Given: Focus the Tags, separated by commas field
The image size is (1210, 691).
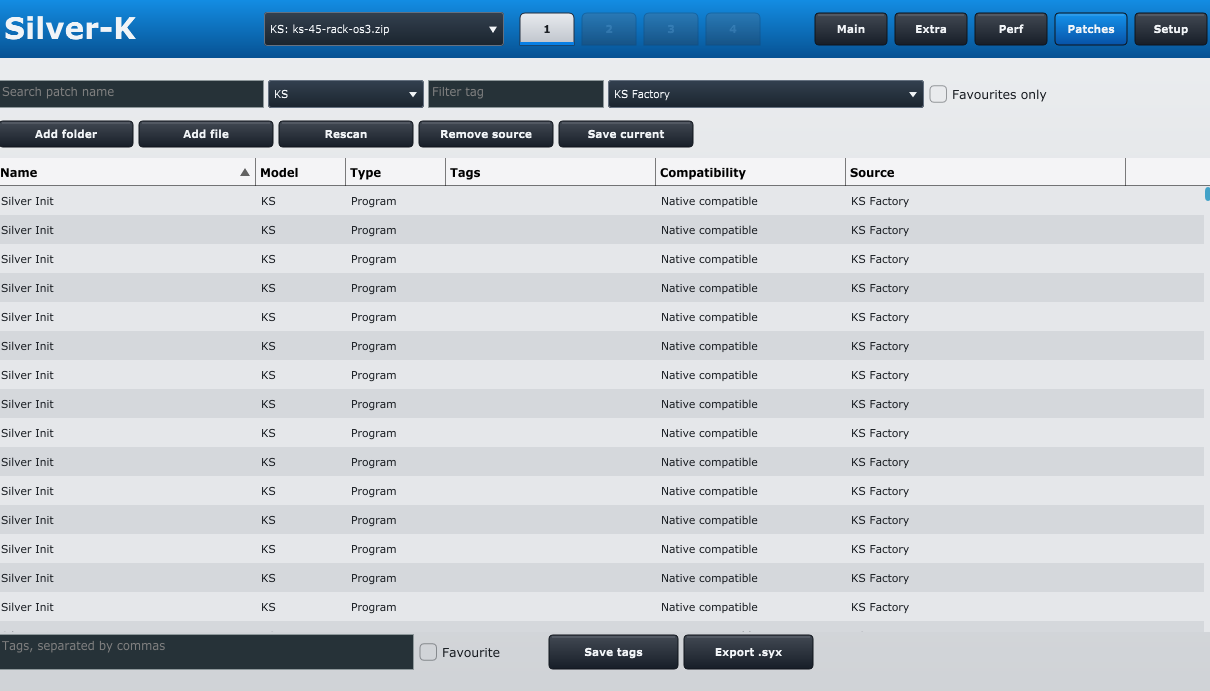Looking at the screenshot, I should [206, 652].
